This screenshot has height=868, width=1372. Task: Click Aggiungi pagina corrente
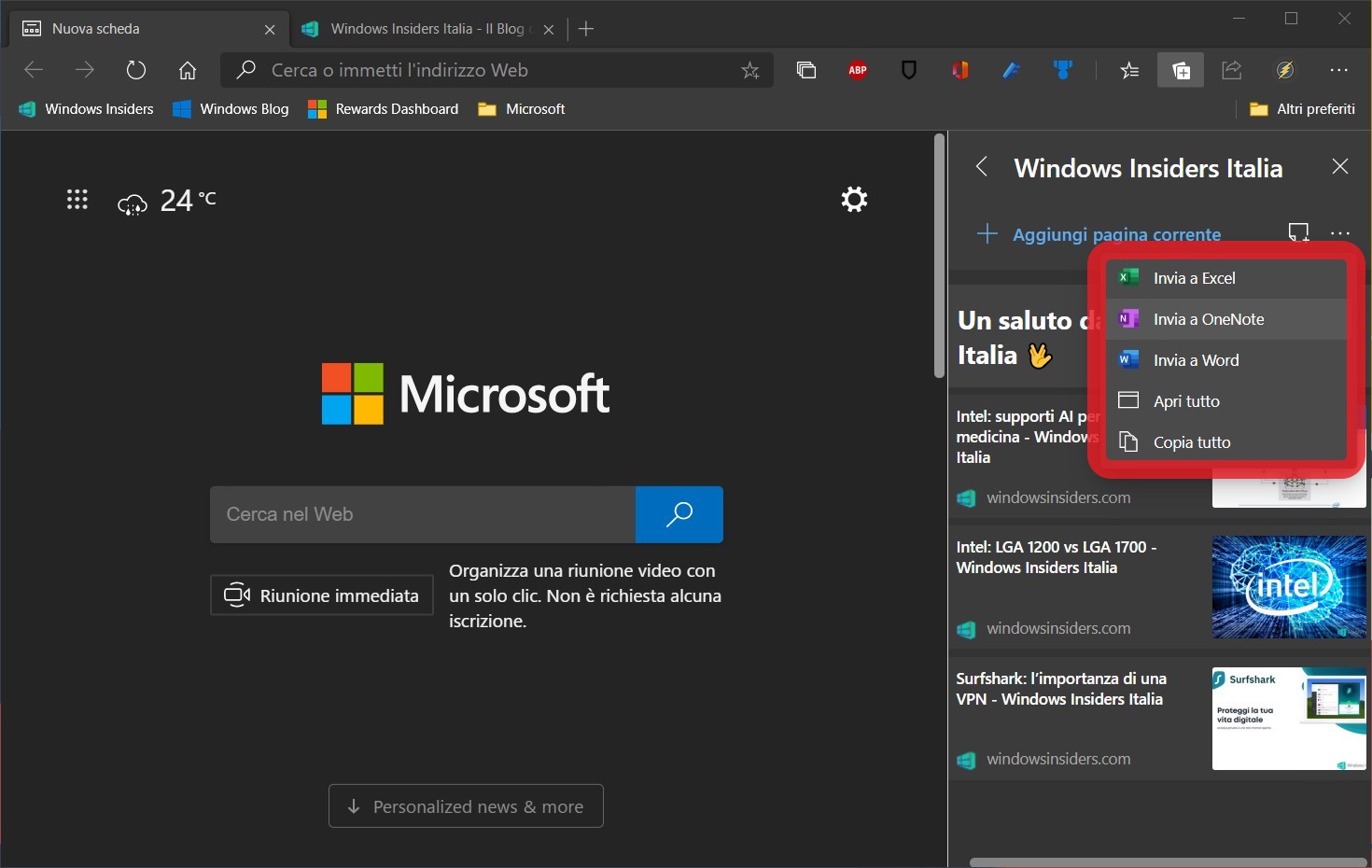point(1099,234)
